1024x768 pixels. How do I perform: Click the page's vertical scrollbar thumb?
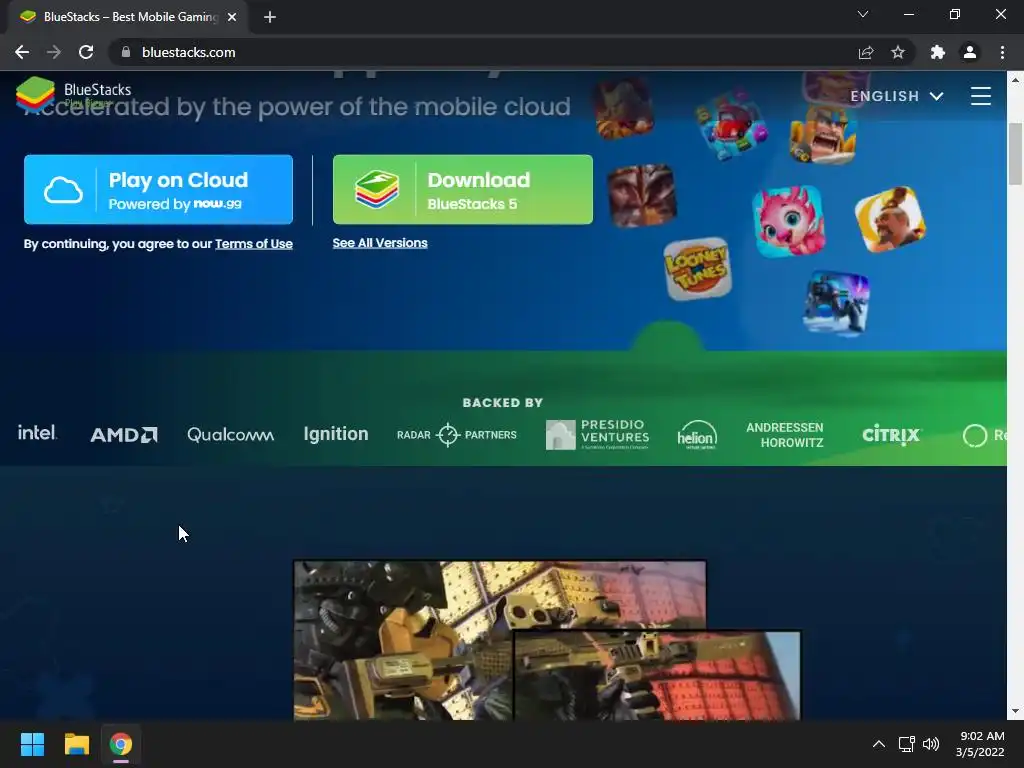(x=1015, y=153)
